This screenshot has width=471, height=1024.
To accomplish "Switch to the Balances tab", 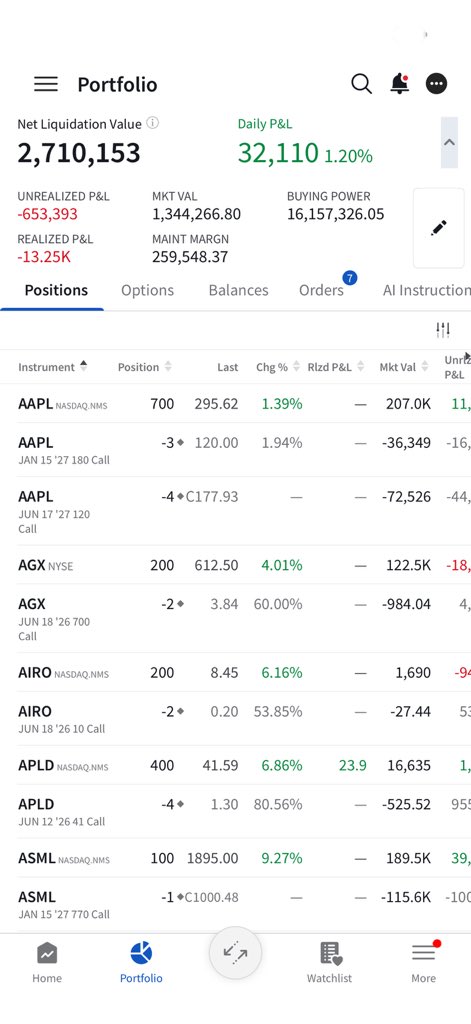I will tap(238, 291).
